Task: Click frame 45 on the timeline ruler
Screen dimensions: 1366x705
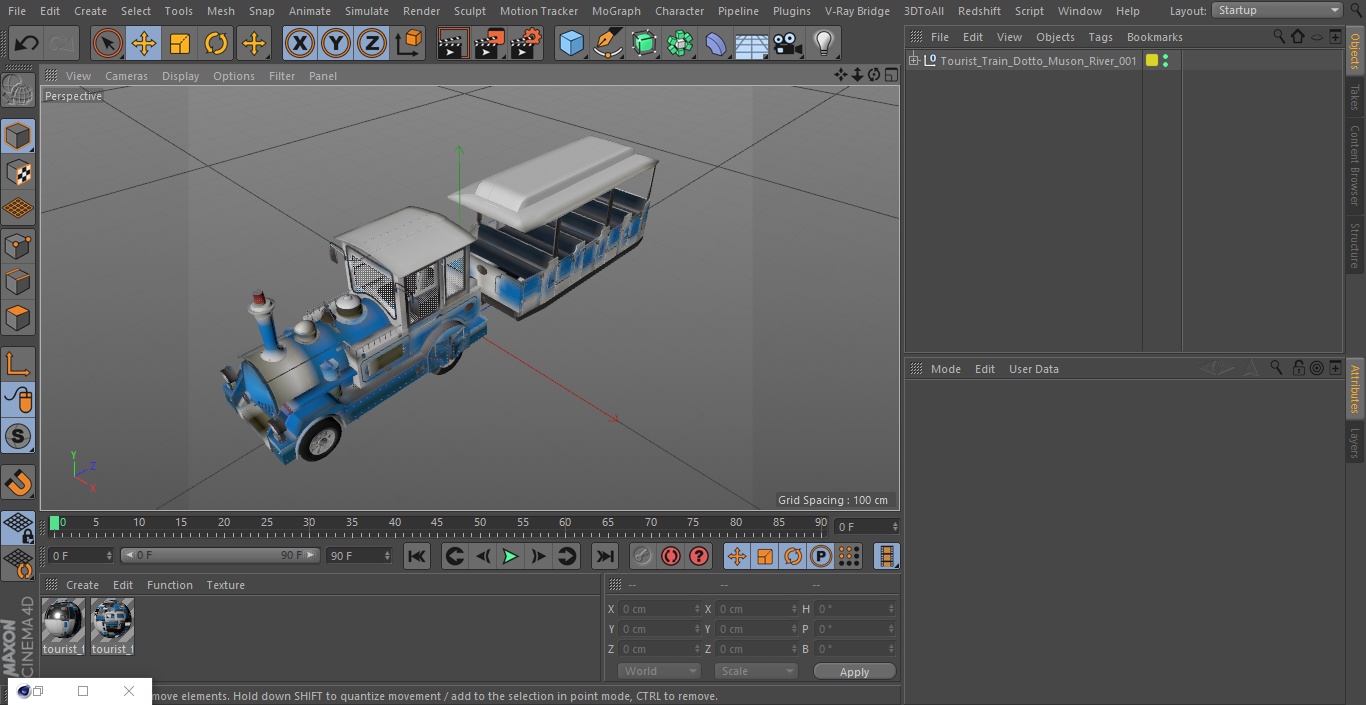Action: (437, 522)
